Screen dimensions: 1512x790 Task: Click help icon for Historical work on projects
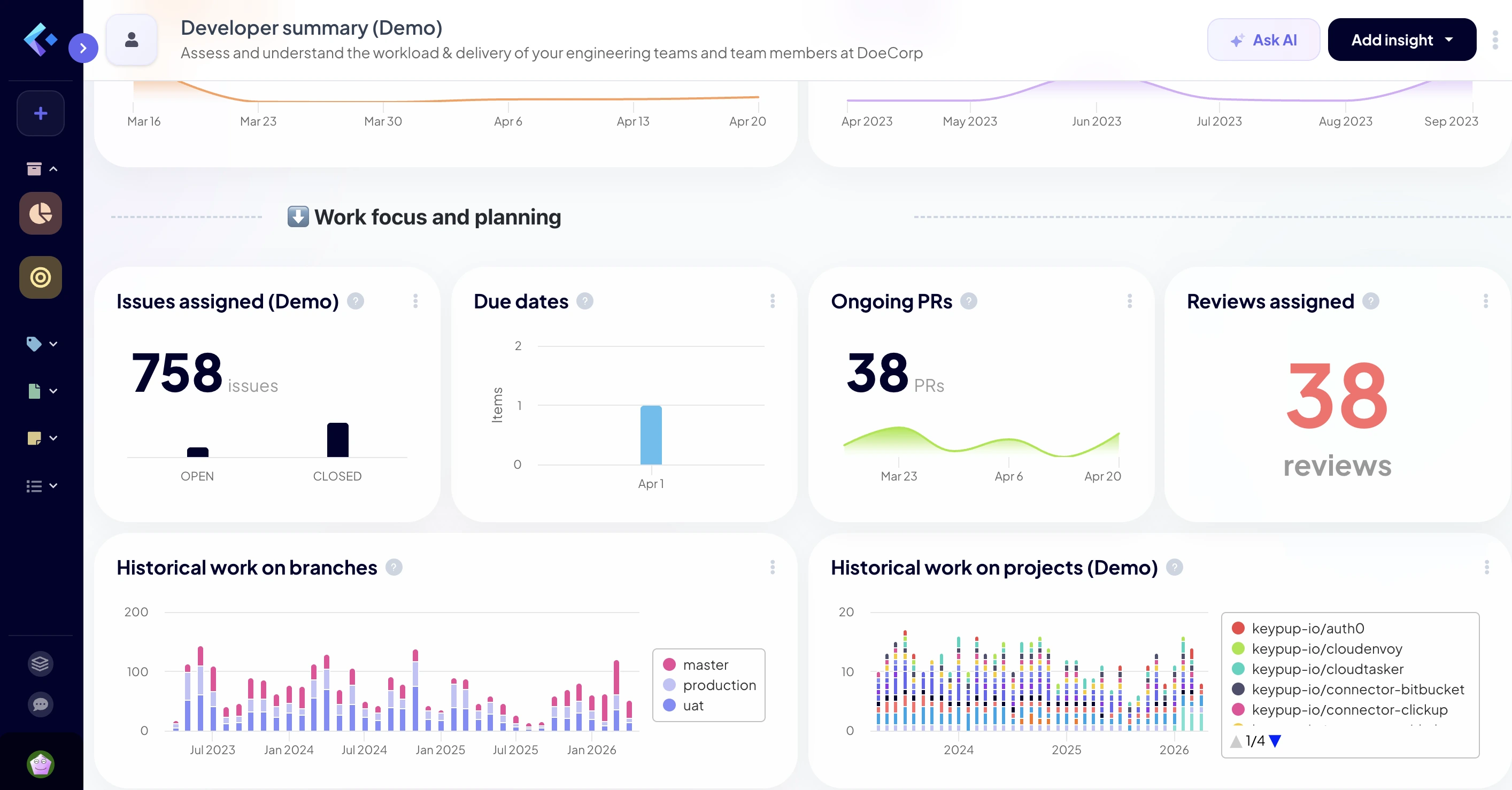coord(1175,568)
